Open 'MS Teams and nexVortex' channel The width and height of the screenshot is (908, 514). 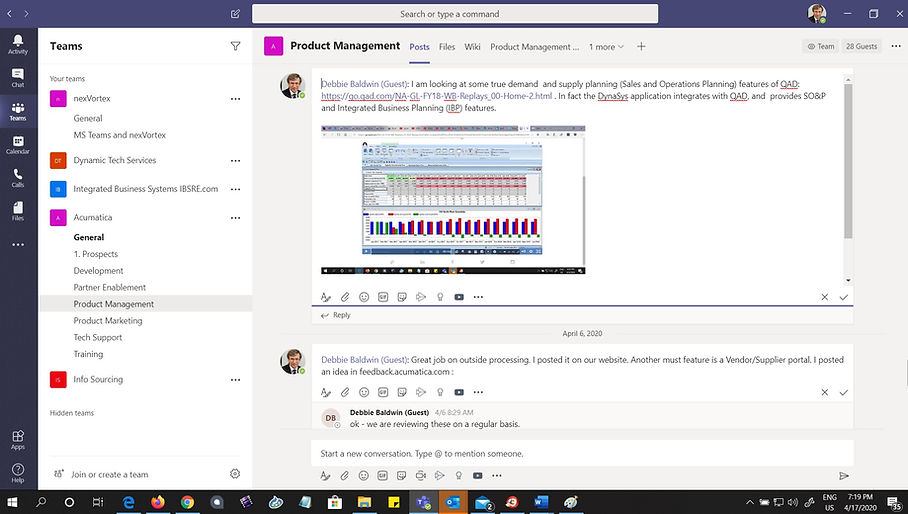tap(119, 135)
